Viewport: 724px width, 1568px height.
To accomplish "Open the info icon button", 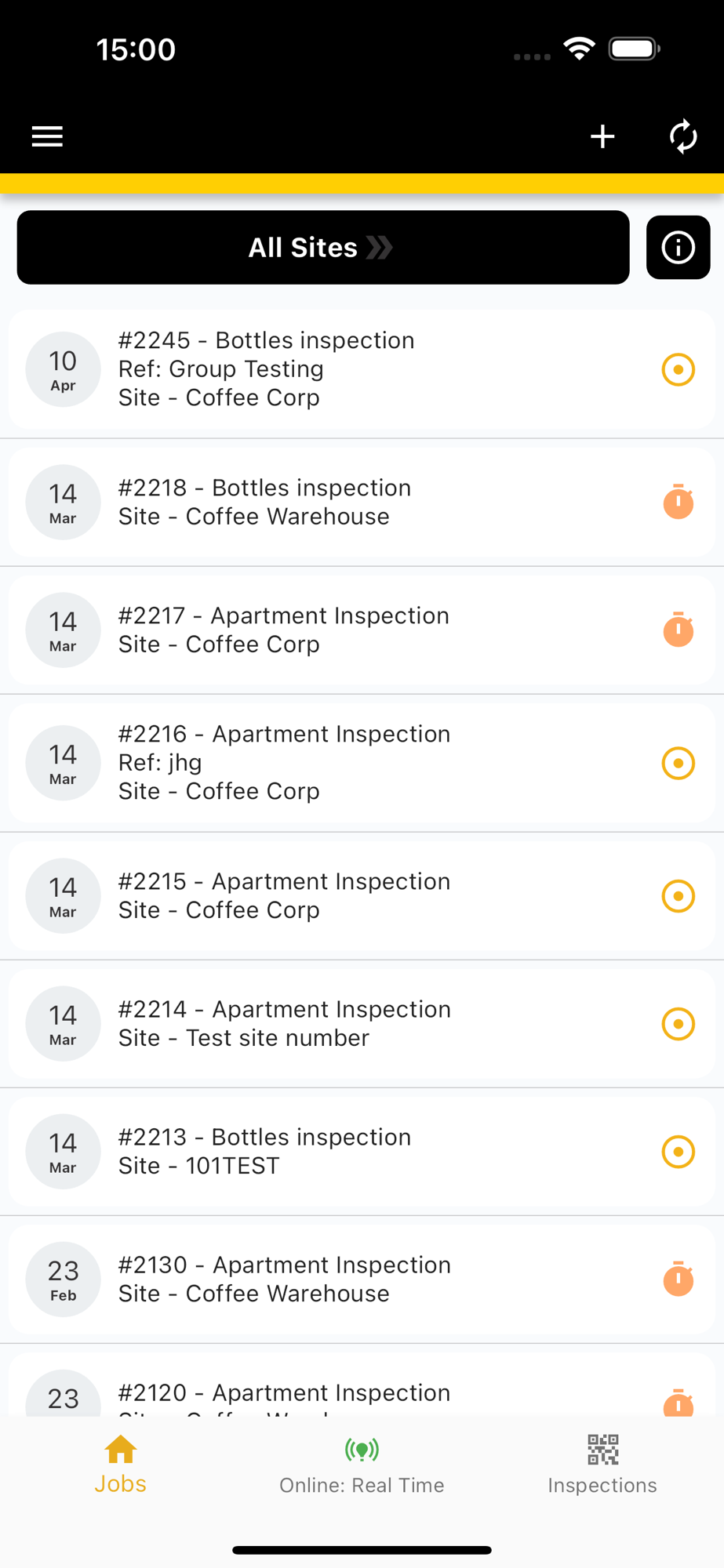I will click(x=678, y=248).
